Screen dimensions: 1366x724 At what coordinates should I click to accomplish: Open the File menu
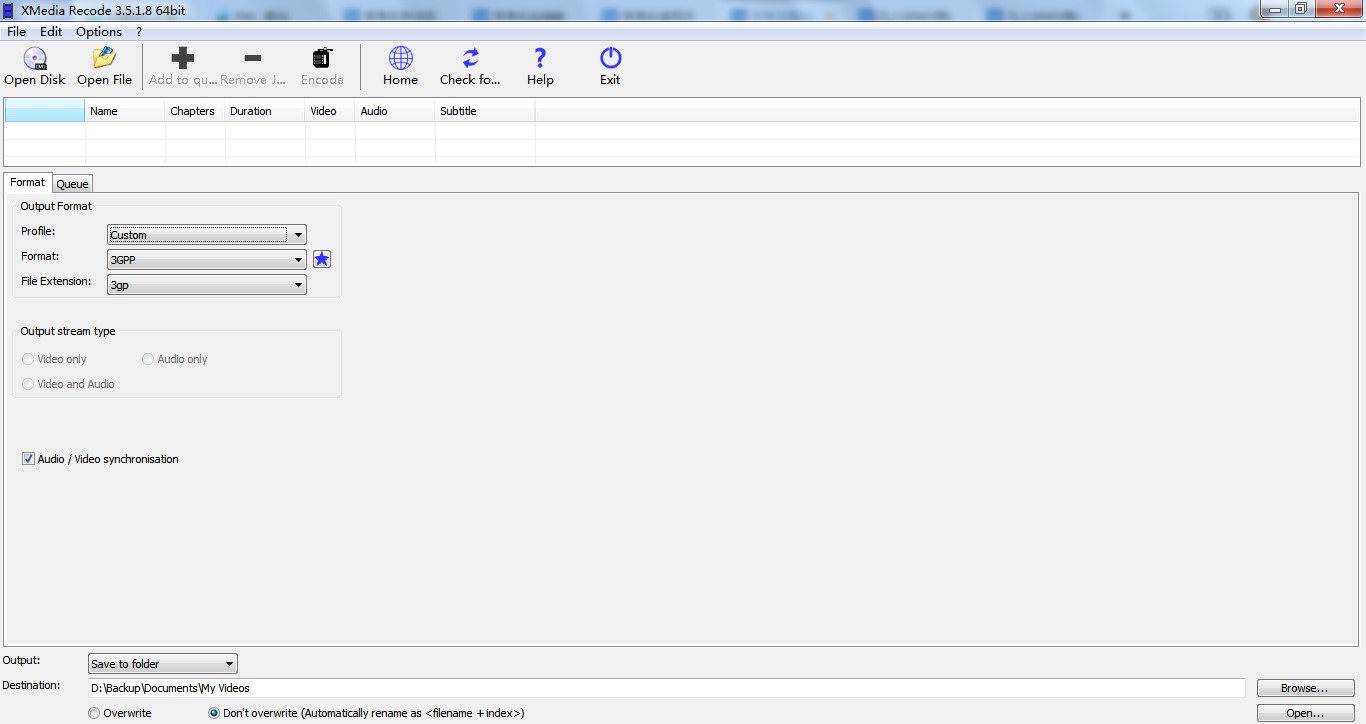click(x=16, y=31)
